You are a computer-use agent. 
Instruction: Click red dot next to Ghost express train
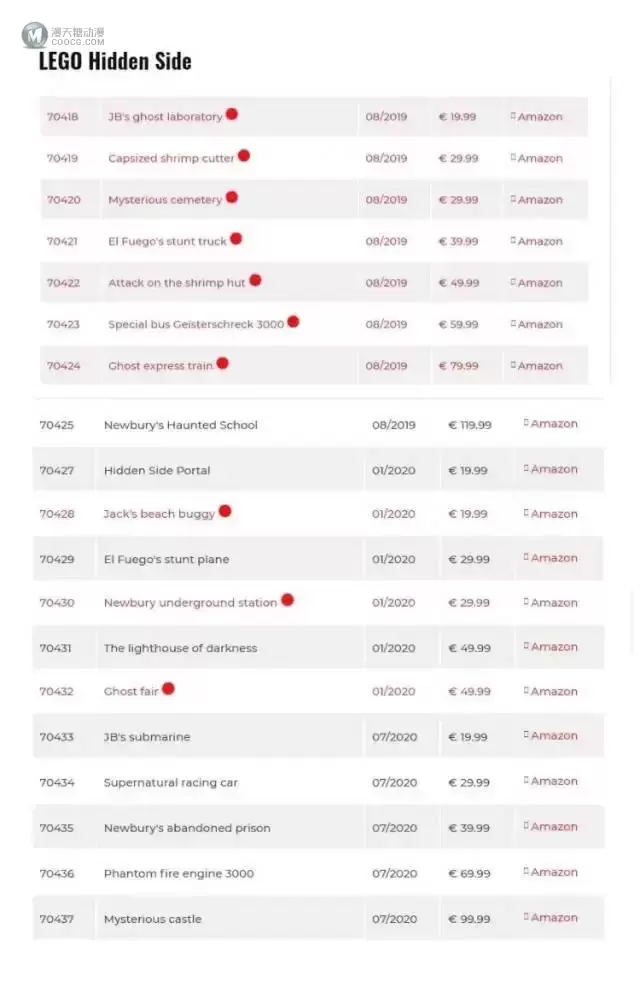click(222, 363)
